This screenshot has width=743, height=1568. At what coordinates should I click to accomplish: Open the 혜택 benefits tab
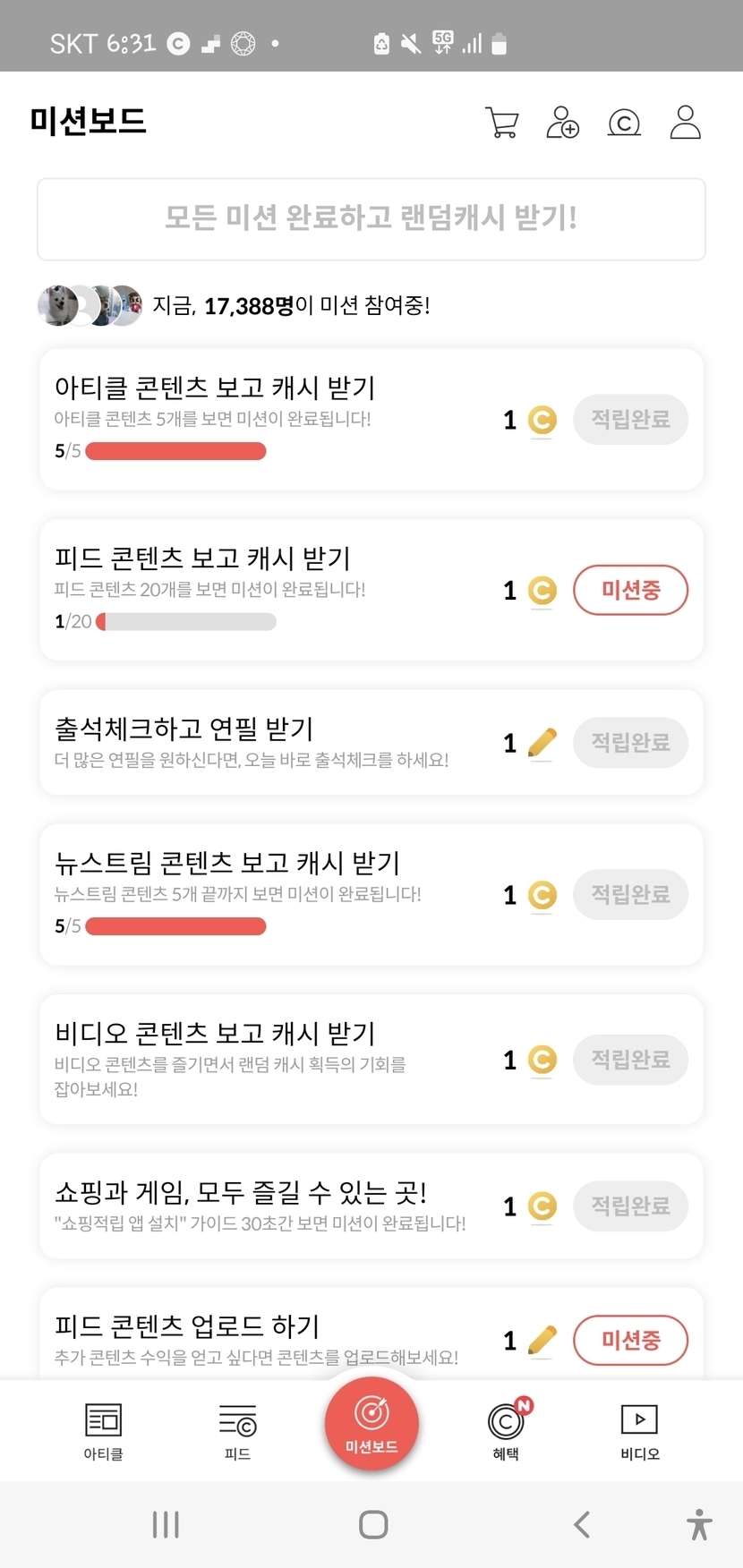507,1430
